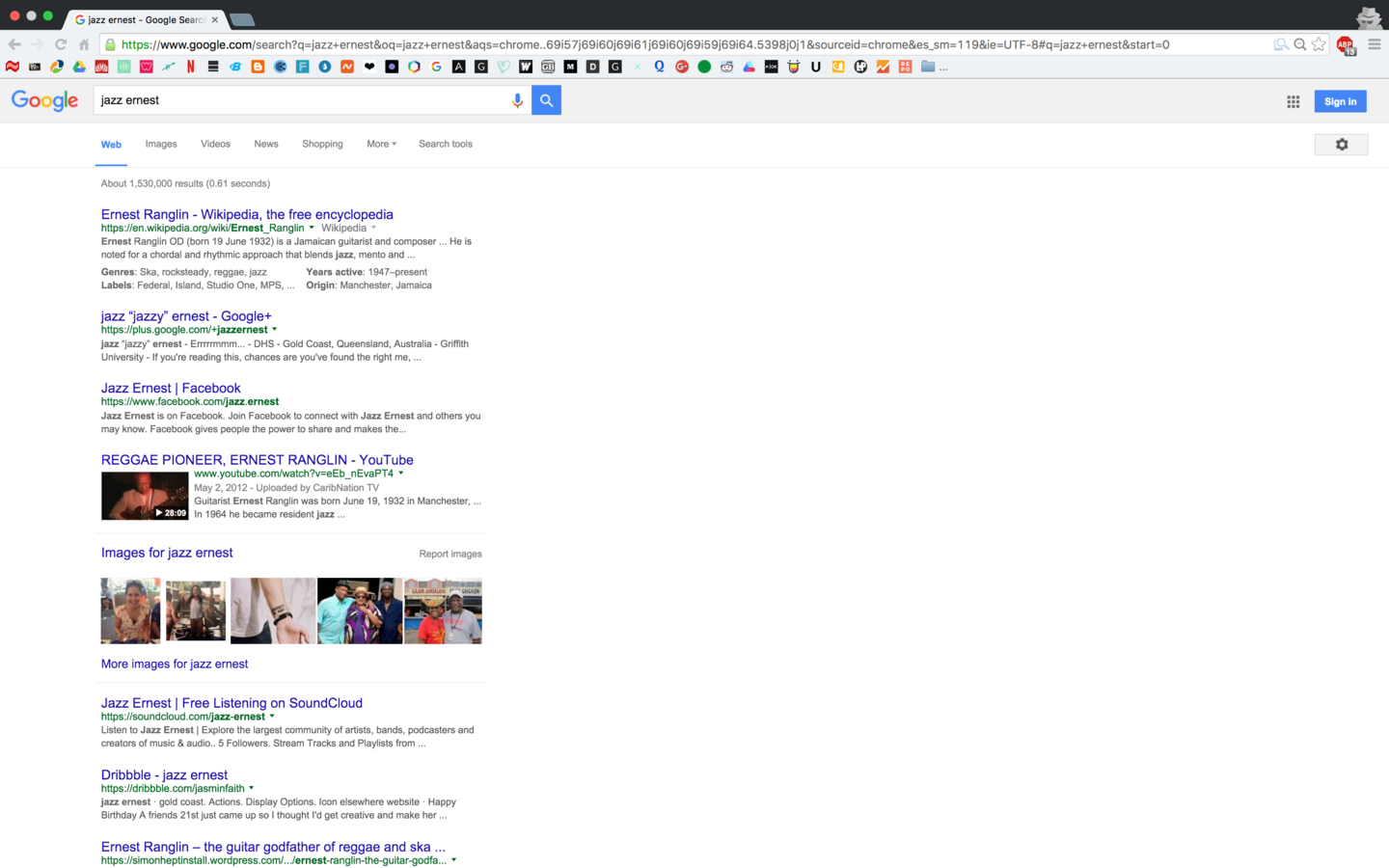Click the bold U bookmark icon
The image size is (1389, 868).
[816, 67]
